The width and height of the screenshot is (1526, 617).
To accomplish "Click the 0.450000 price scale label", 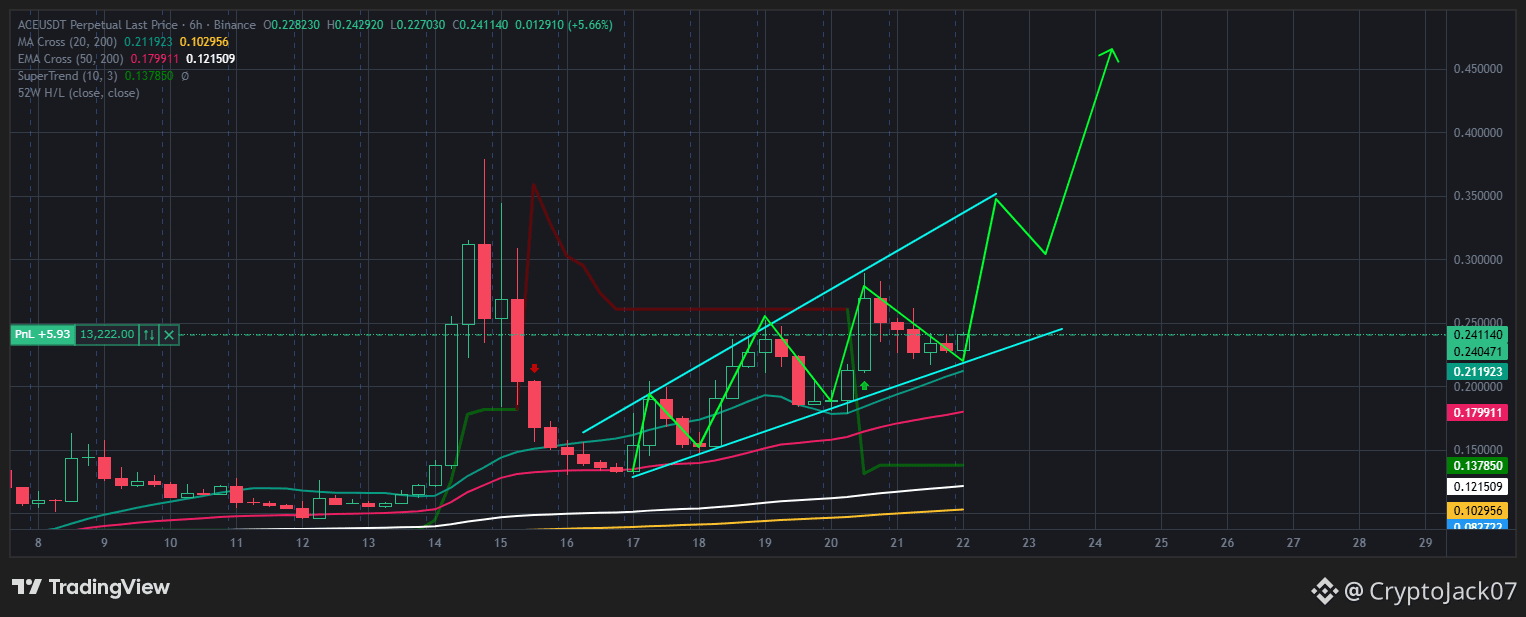I will pyautogui.click(x=1479, y=69).
